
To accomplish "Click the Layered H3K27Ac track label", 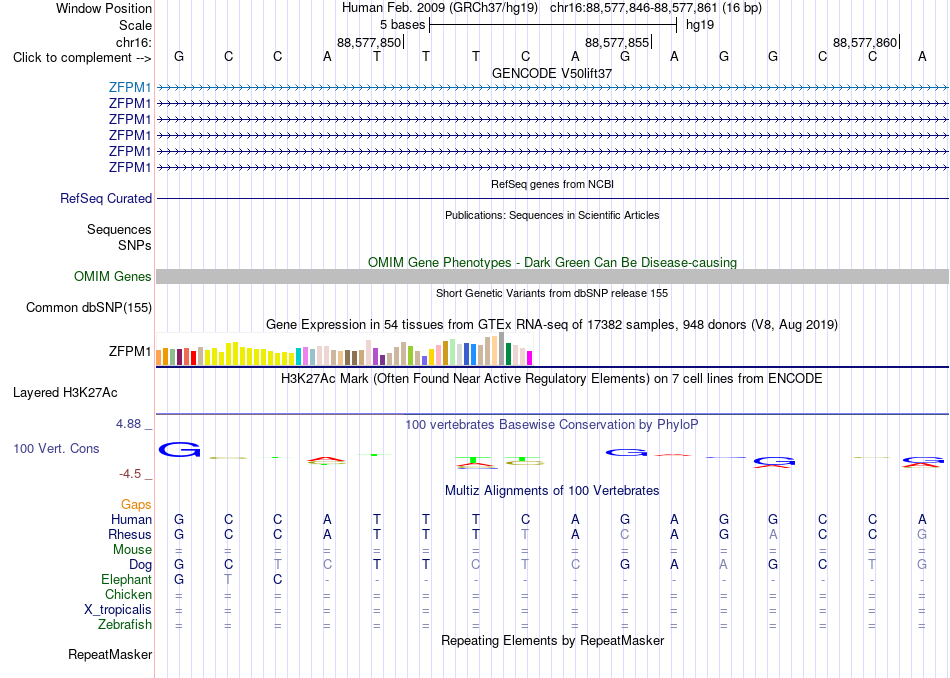I will [x=65, y=393].
